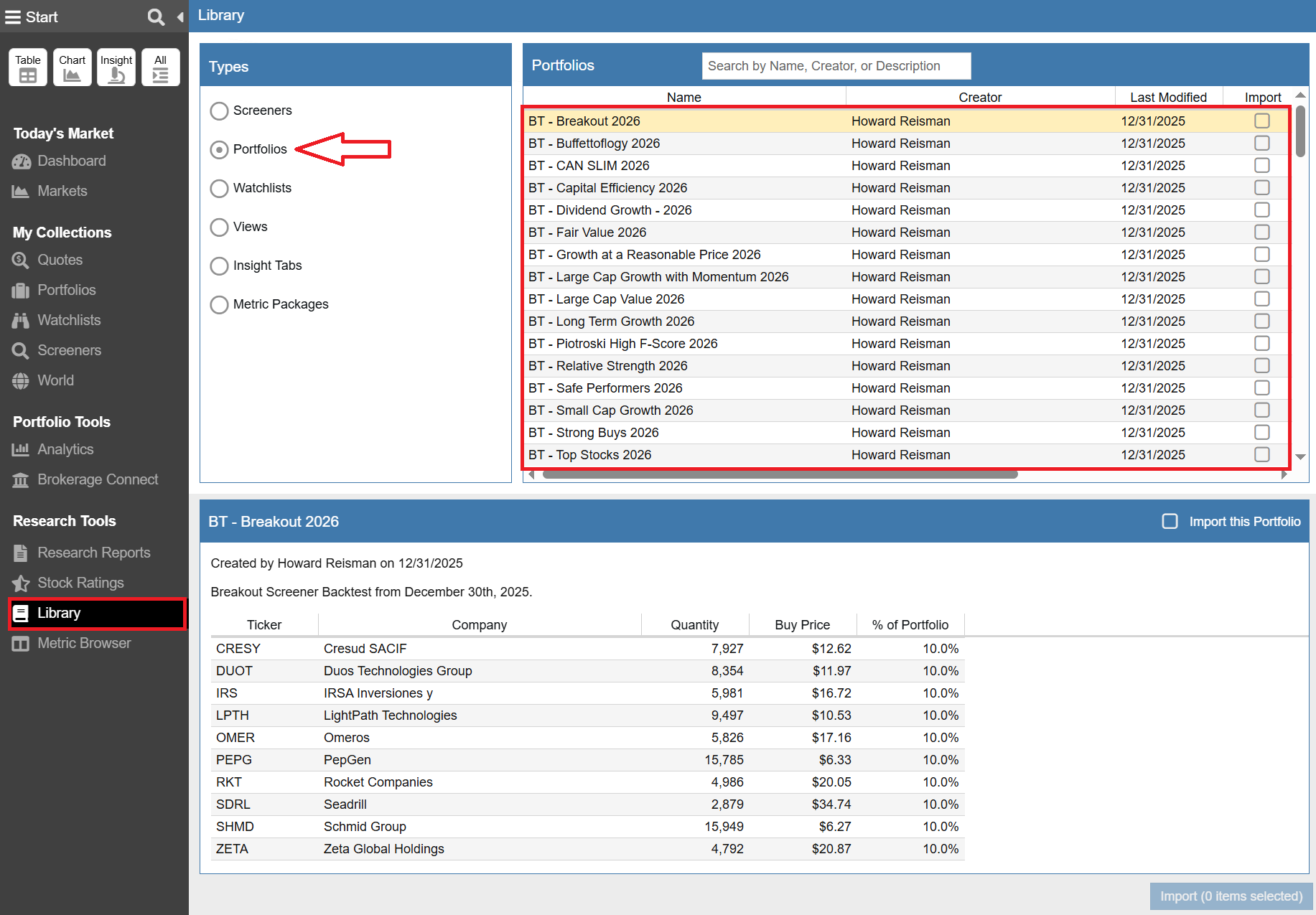The height and width of the screenshot is (915, 1316).
Task: Select the Watchlists type radio button
Action: [x=219, y=188]
